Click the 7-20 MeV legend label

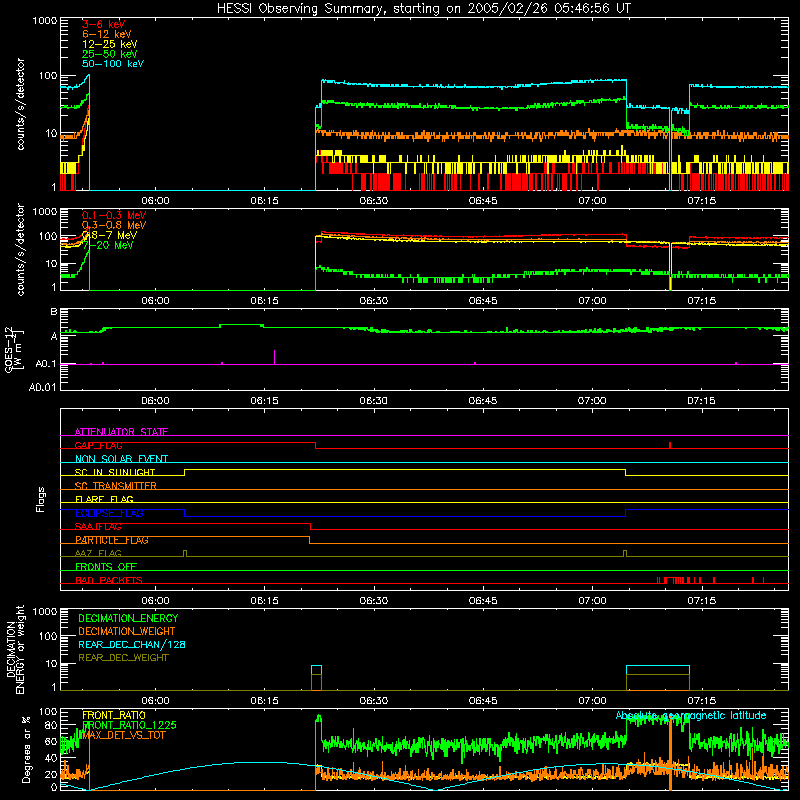pyautogui.click(x=107, y=245)
